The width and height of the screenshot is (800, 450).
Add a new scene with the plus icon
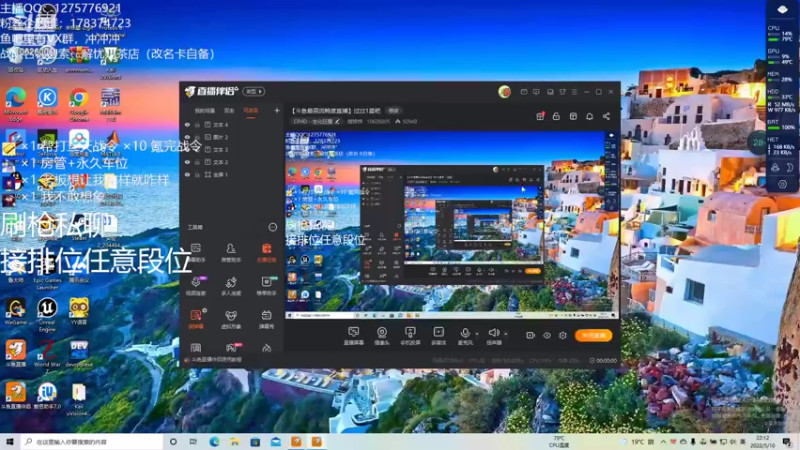point(277,110)
